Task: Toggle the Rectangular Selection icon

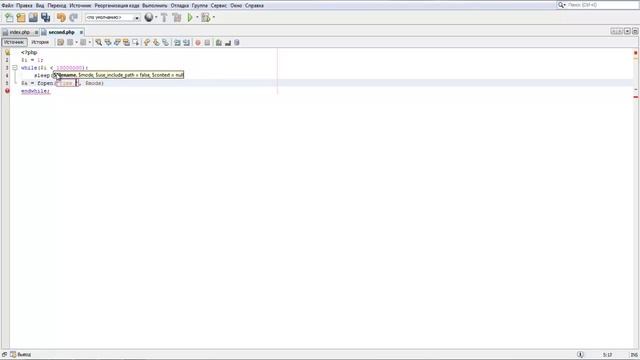Action: [136, 42]
